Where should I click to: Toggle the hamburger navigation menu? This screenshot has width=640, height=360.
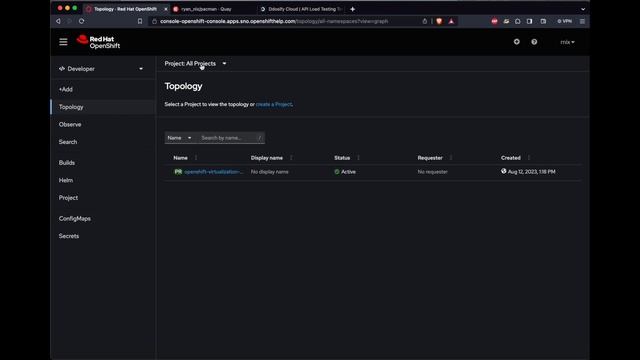63,42
